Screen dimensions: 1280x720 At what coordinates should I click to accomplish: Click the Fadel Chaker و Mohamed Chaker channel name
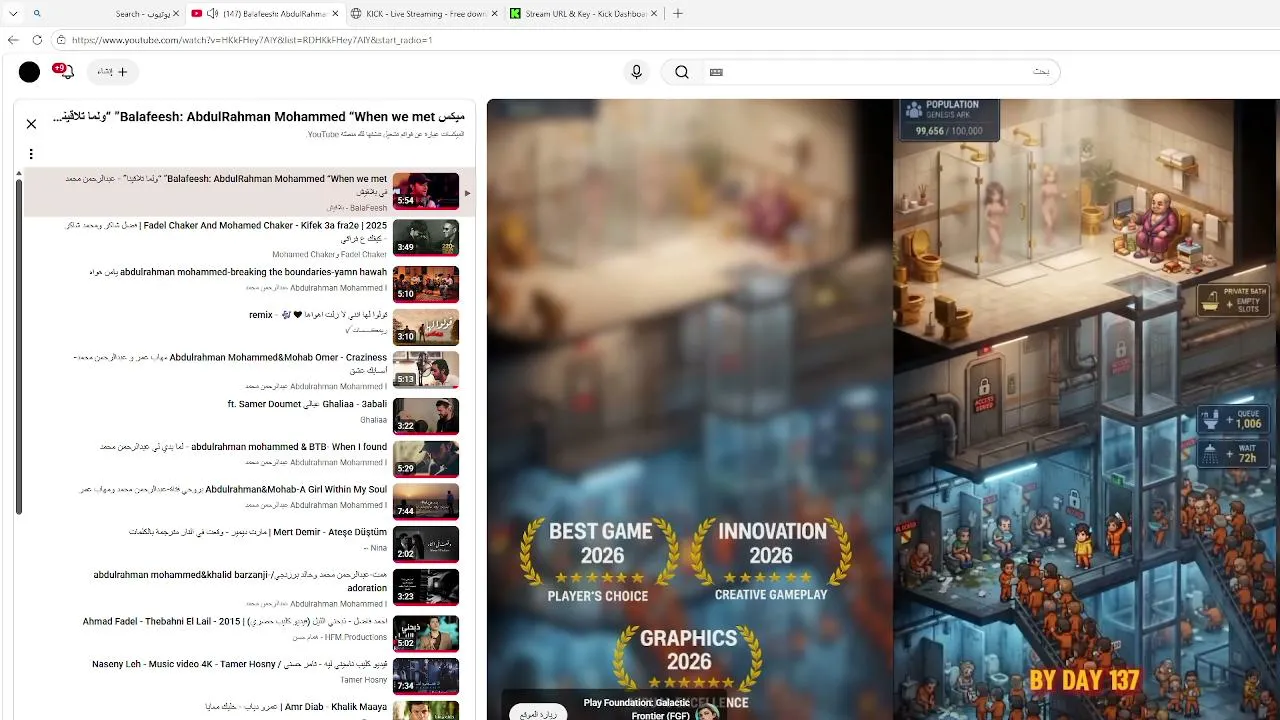point(329,255)
